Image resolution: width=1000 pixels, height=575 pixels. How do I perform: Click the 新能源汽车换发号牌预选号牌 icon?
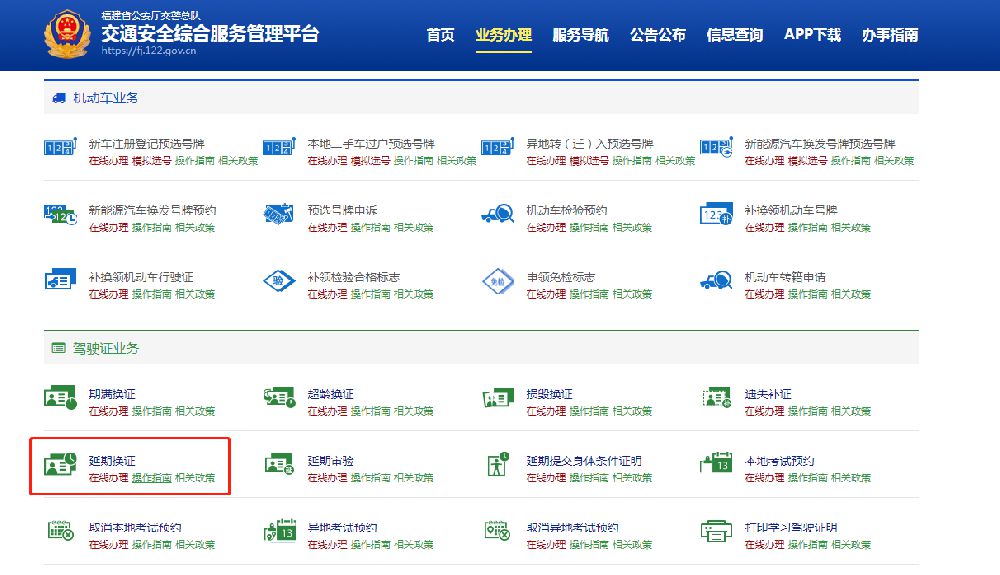pos(716,148)
